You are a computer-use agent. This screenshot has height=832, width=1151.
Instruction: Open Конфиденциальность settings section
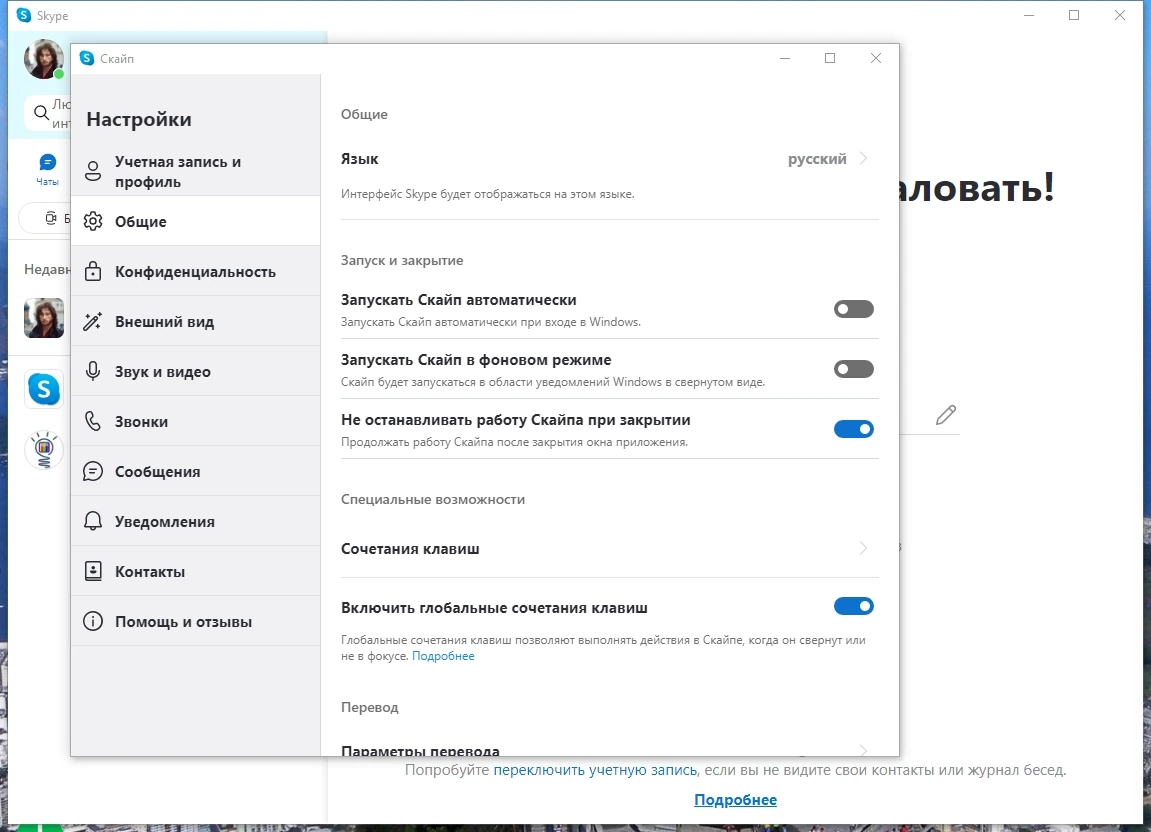195,271
